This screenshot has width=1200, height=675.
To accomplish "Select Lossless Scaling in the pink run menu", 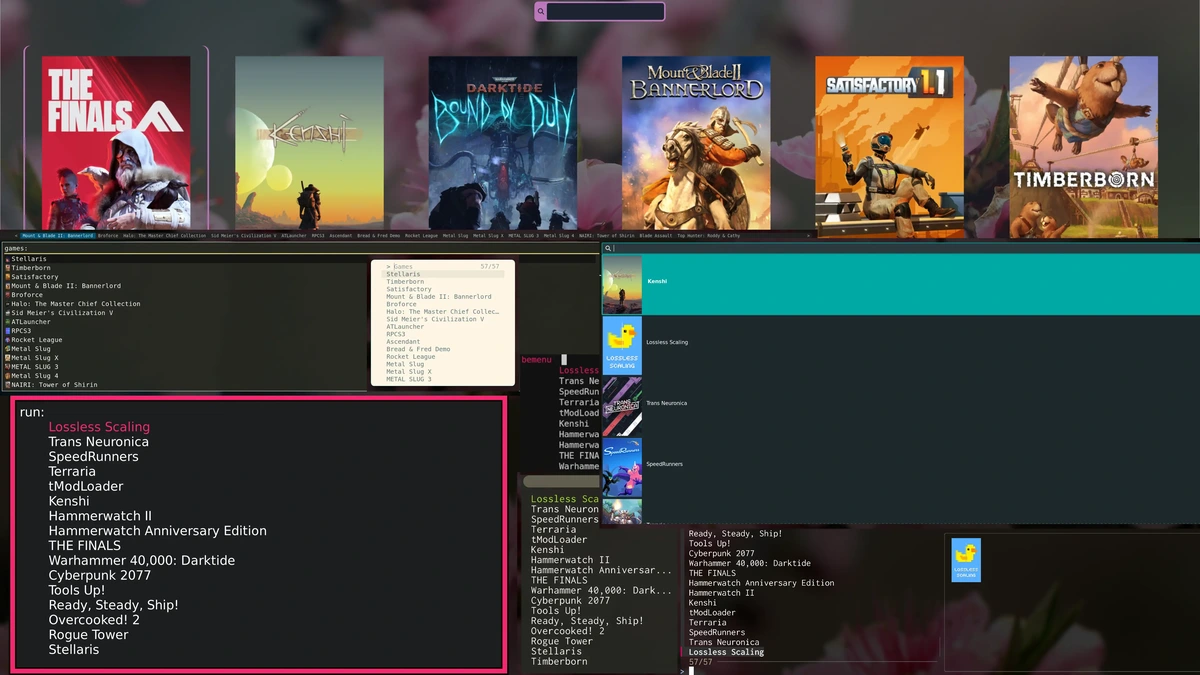I will 99,426.
